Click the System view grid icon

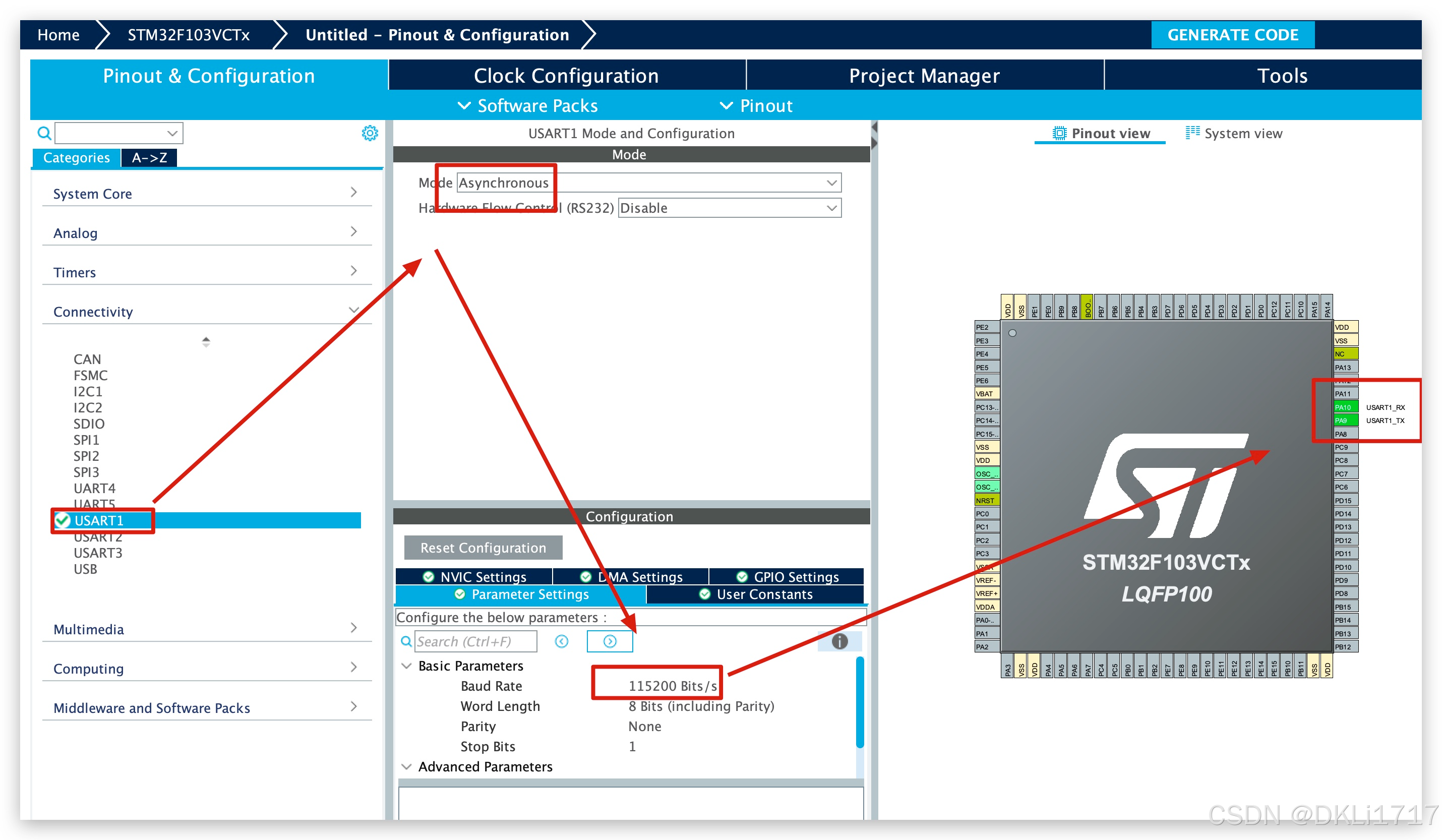tap(1192, 133)
